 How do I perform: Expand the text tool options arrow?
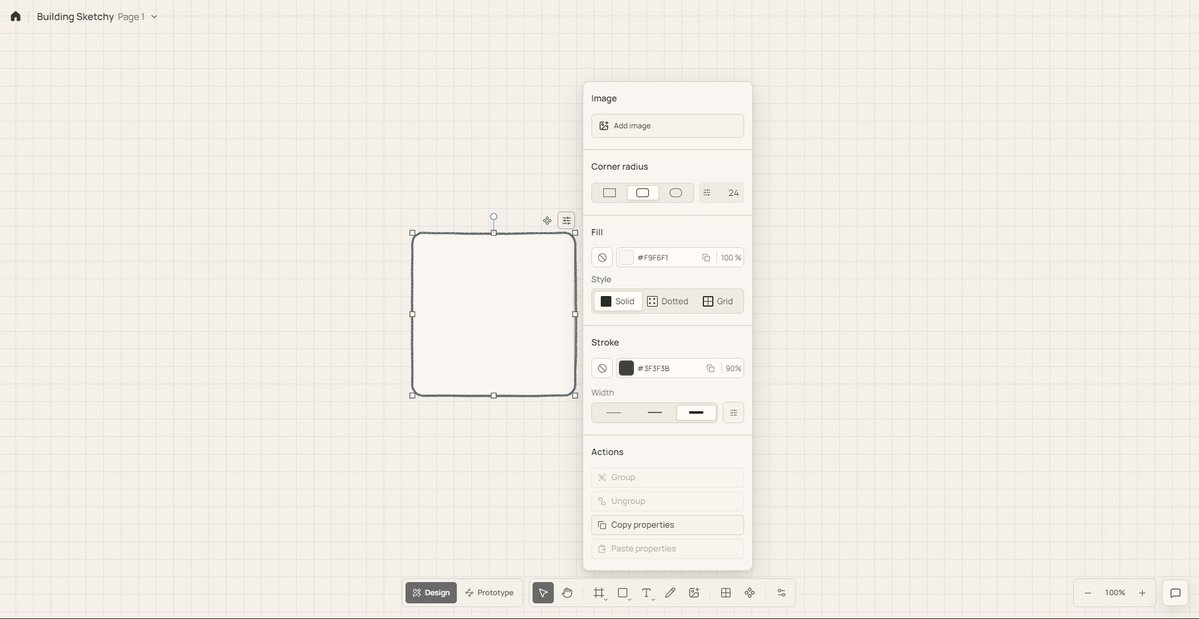tap(653, 600)
